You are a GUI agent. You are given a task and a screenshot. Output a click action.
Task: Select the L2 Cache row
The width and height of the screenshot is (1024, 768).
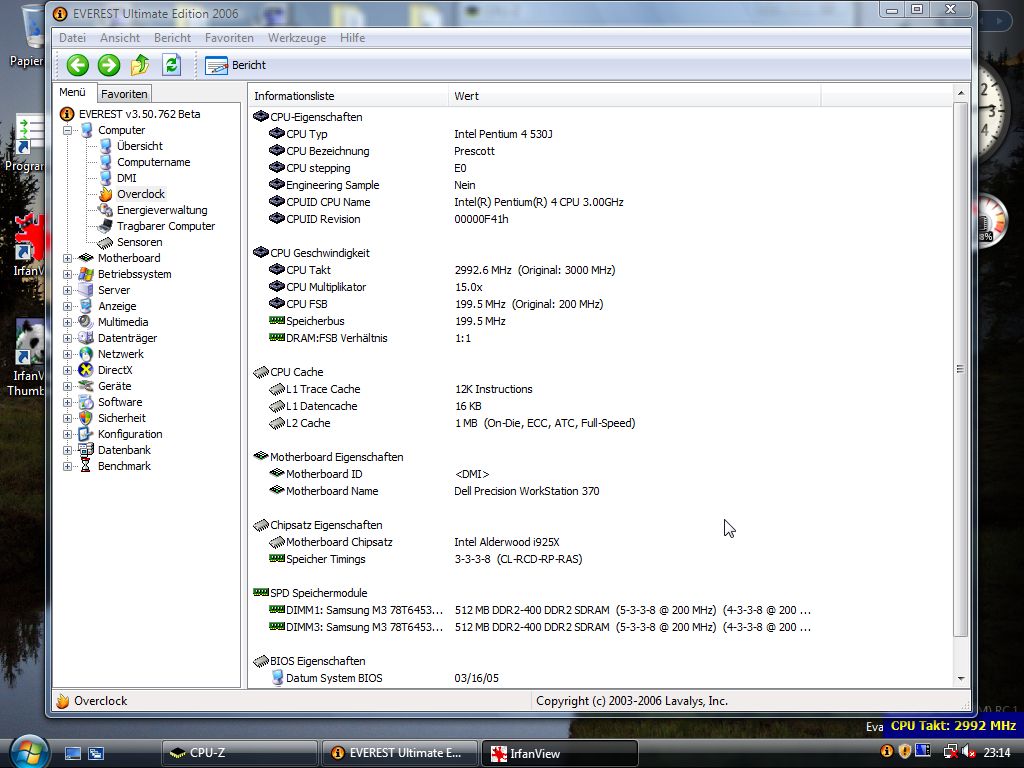(534, 423)
